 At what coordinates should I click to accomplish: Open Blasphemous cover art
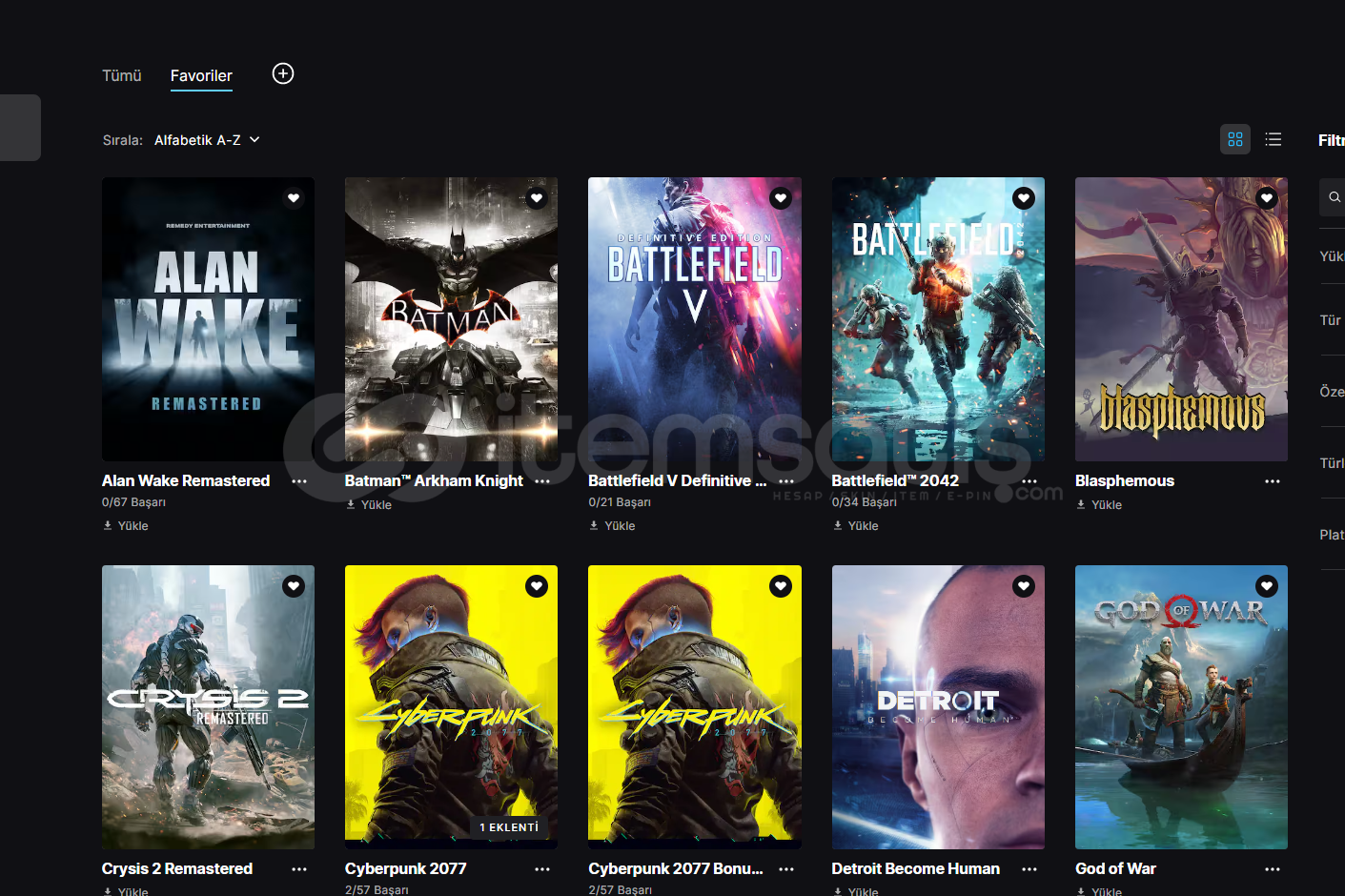pos(1181,319)
